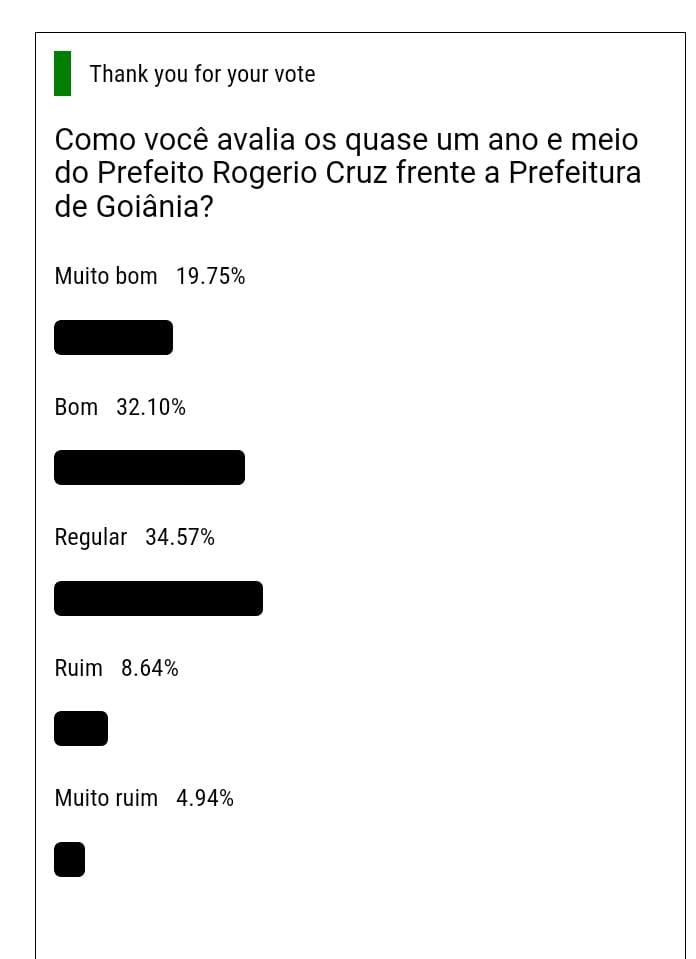Select the 'Bom' option label
696x959 pixels.
pos(76,407)
